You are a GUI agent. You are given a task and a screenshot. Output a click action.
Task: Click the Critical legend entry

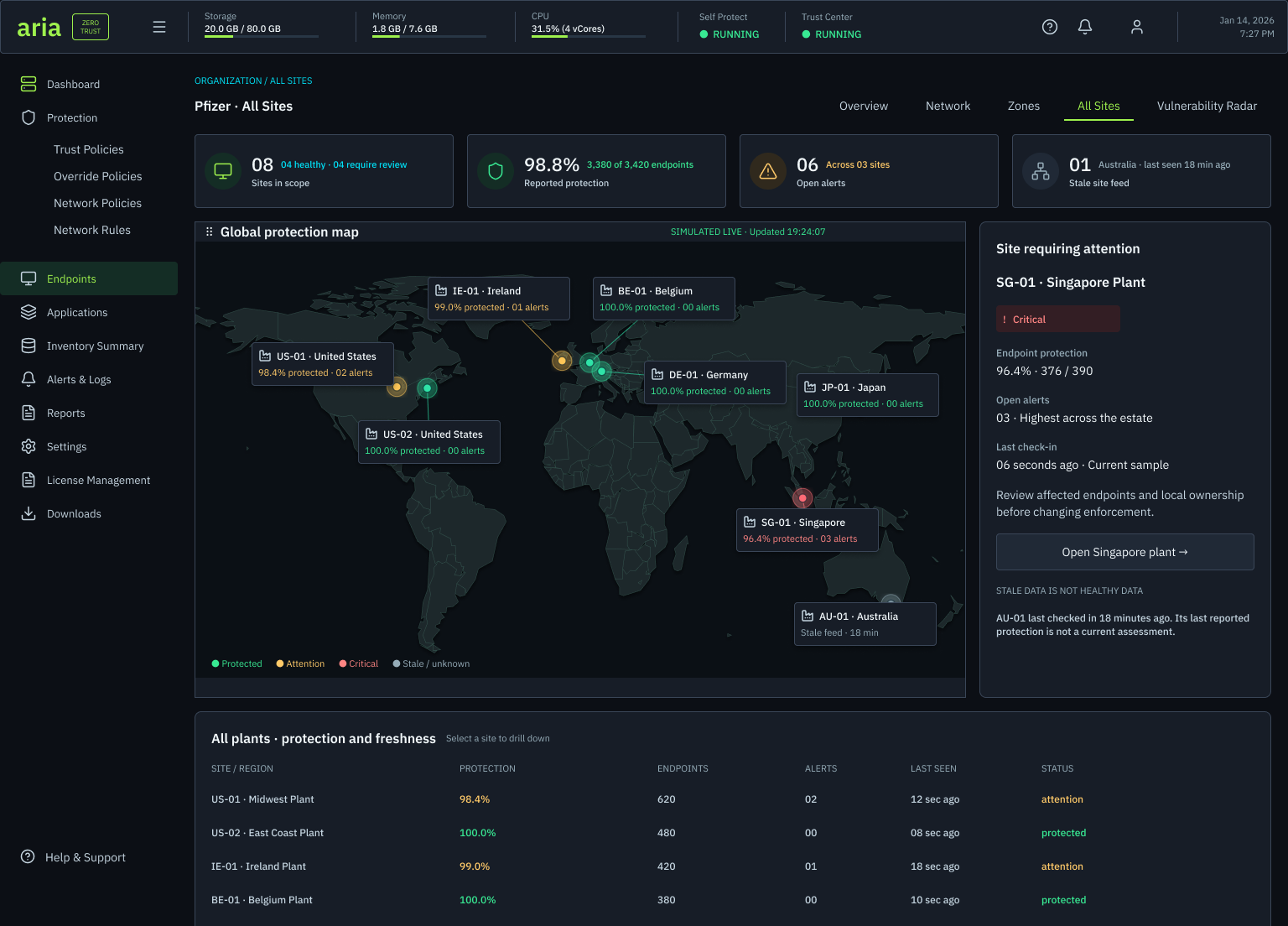(x=359, y=663)
